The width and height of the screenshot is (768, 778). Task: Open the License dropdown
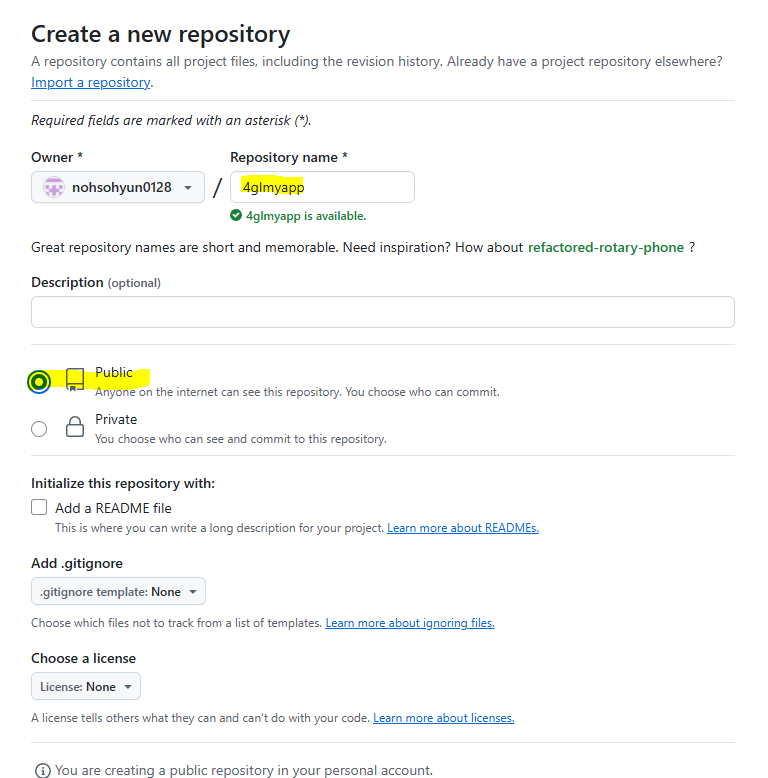pyautogui.click(x=86, y=687)
